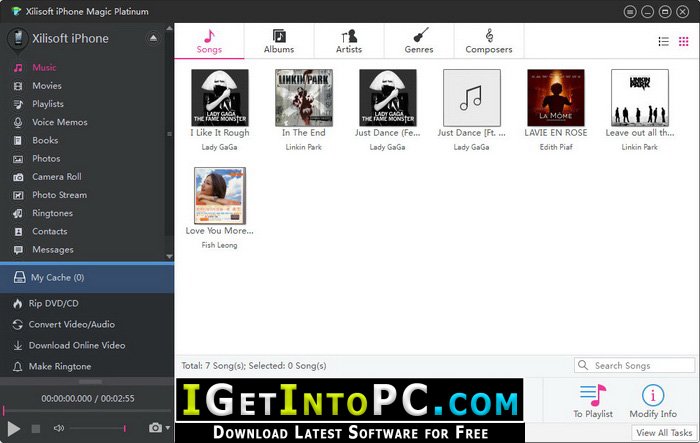Click the Edith Piaf artist label
Image resolution: width=700 pixels, height=443 pixels.
(x=556, y=147)
